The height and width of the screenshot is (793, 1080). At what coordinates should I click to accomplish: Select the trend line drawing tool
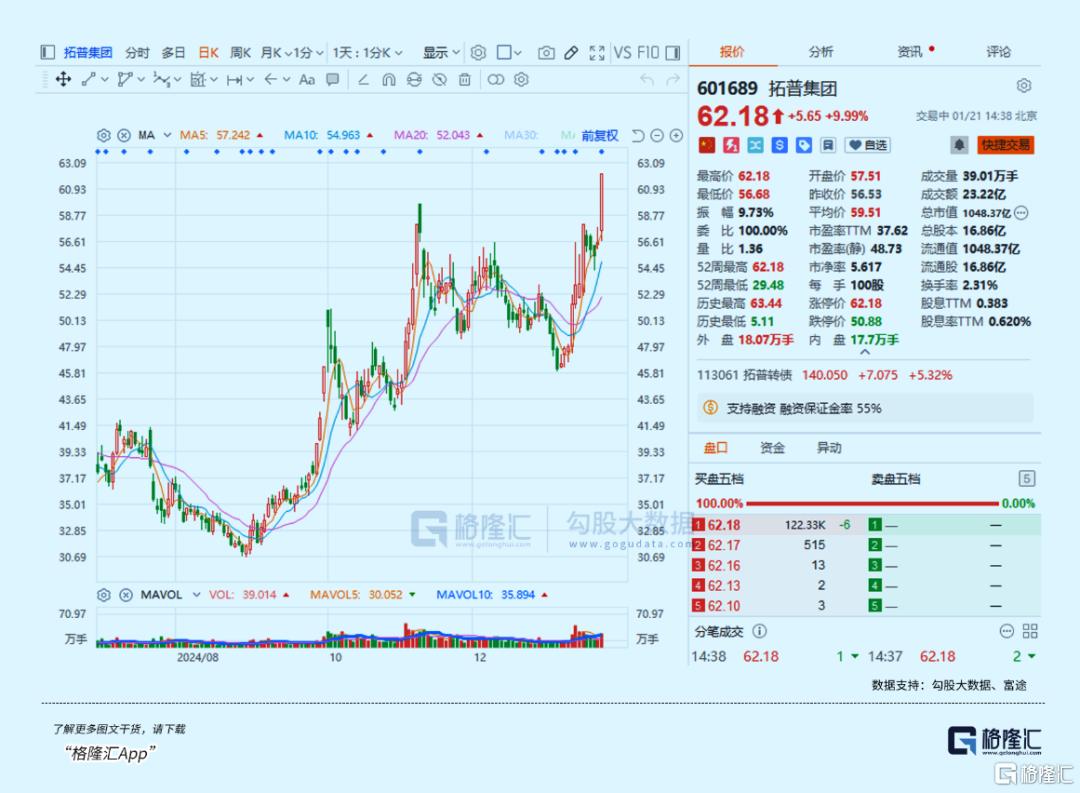[89, 80]
